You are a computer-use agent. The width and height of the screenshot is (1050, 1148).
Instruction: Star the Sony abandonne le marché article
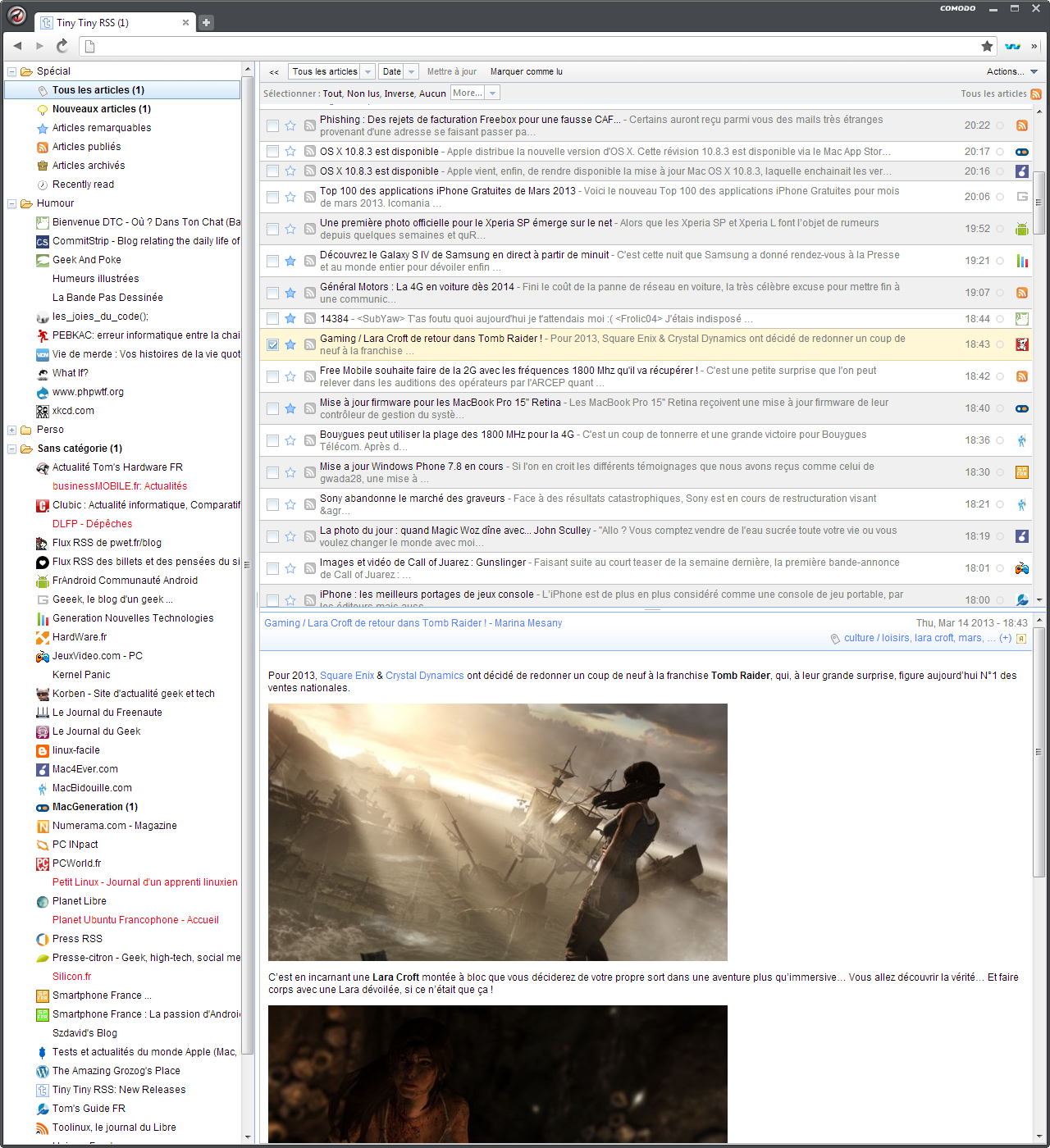290,504
